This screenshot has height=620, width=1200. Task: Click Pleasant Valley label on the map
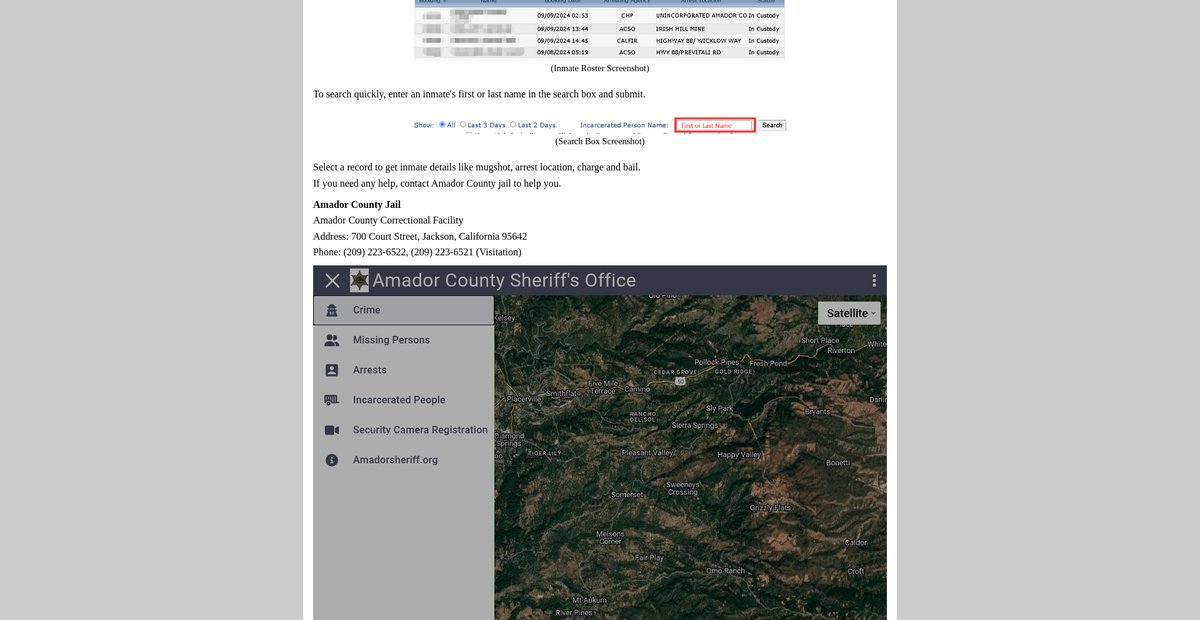tap(648, 453)
